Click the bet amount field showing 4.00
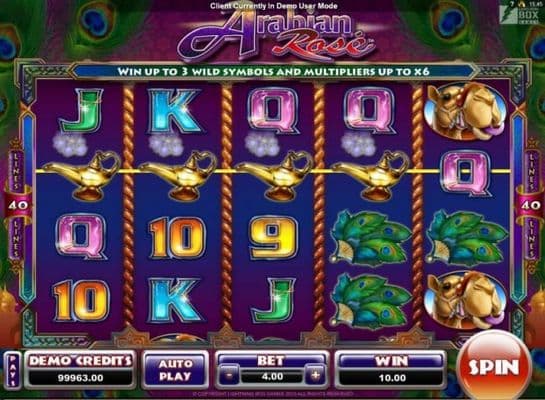Viewport: 545px width, 400px height. click(272, 376)
